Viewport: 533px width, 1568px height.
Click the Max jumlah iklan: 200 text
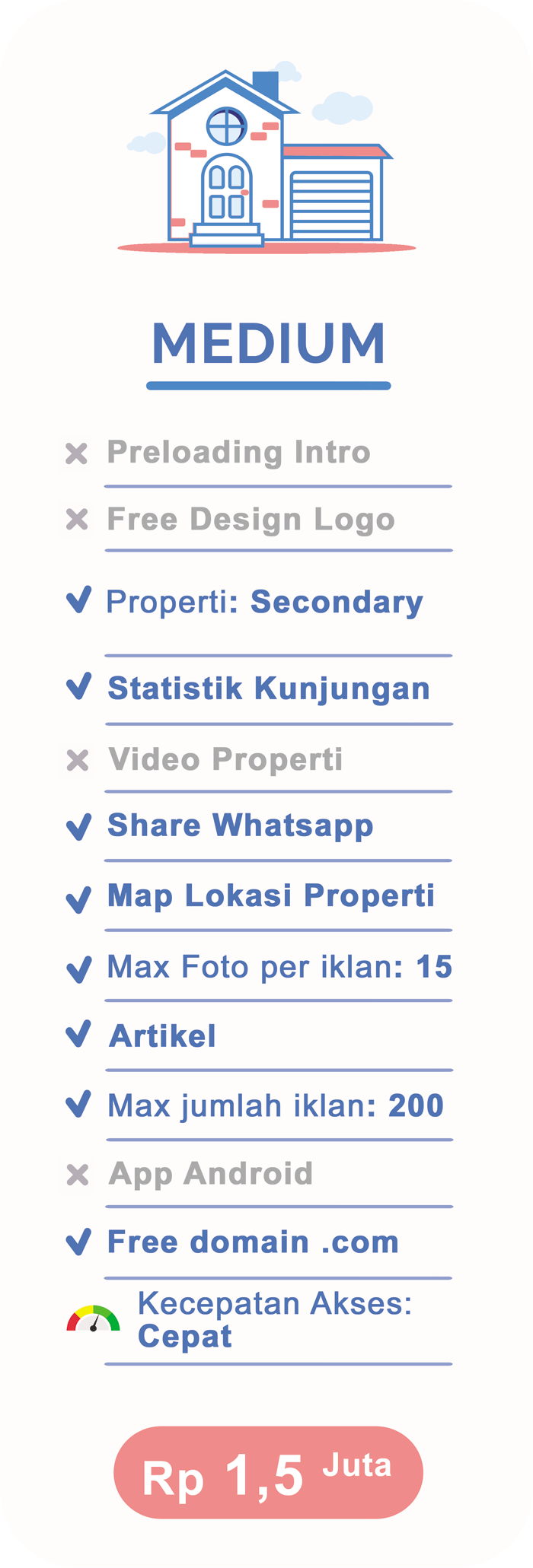tap(275, 1105)
